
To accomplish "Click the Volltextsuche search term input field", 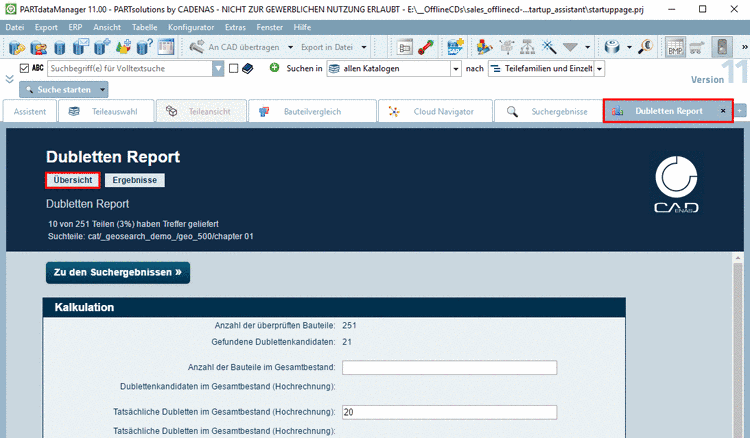I will [x=130, y=68].
